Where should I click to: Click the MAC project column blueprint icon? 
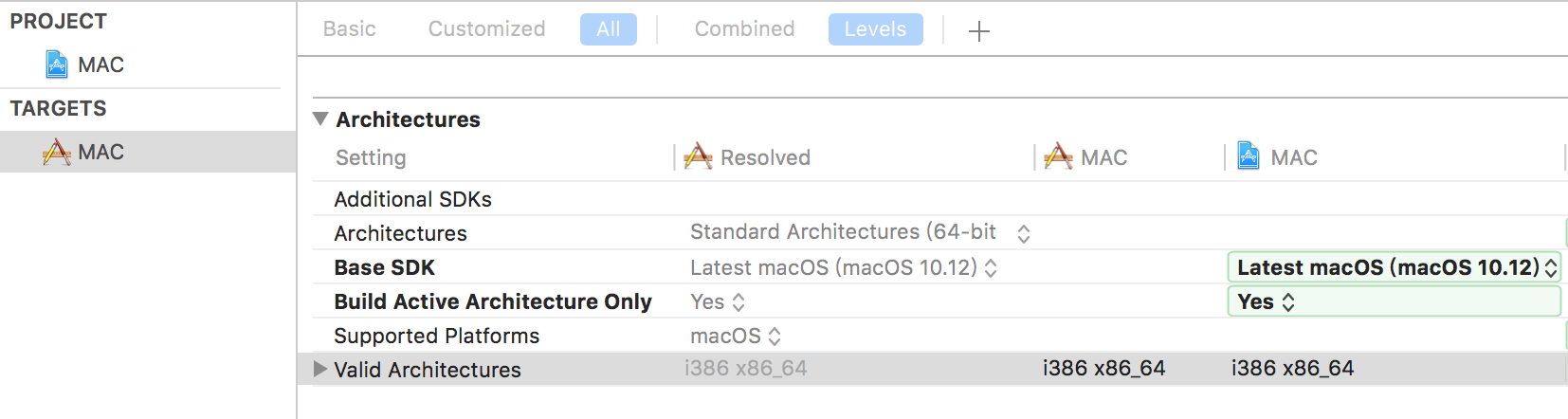[x=1249, y=156]
